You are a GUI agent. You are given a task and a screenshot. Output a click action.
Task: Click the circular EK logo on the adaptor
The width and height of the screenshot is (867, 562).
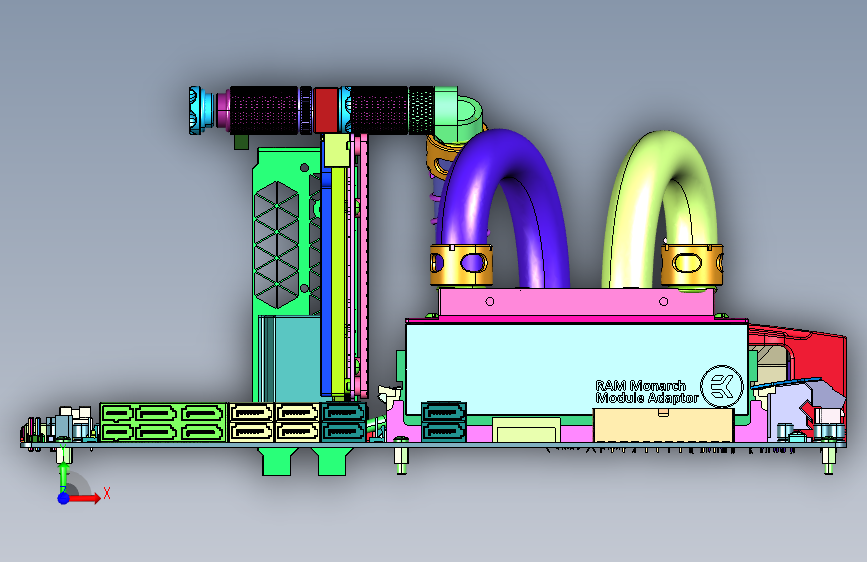coord(722,386)
